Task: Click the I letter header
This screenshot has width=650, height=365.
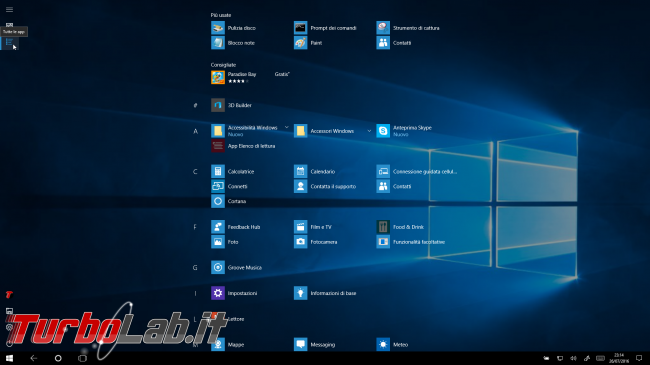Action: (x=195, y=293)
